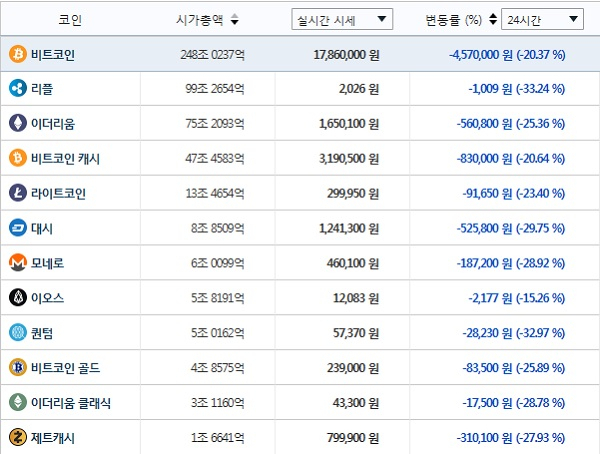Open 이더리움 coin name
This screenshot has width=600, height=454.
click(x=53, y=124)
